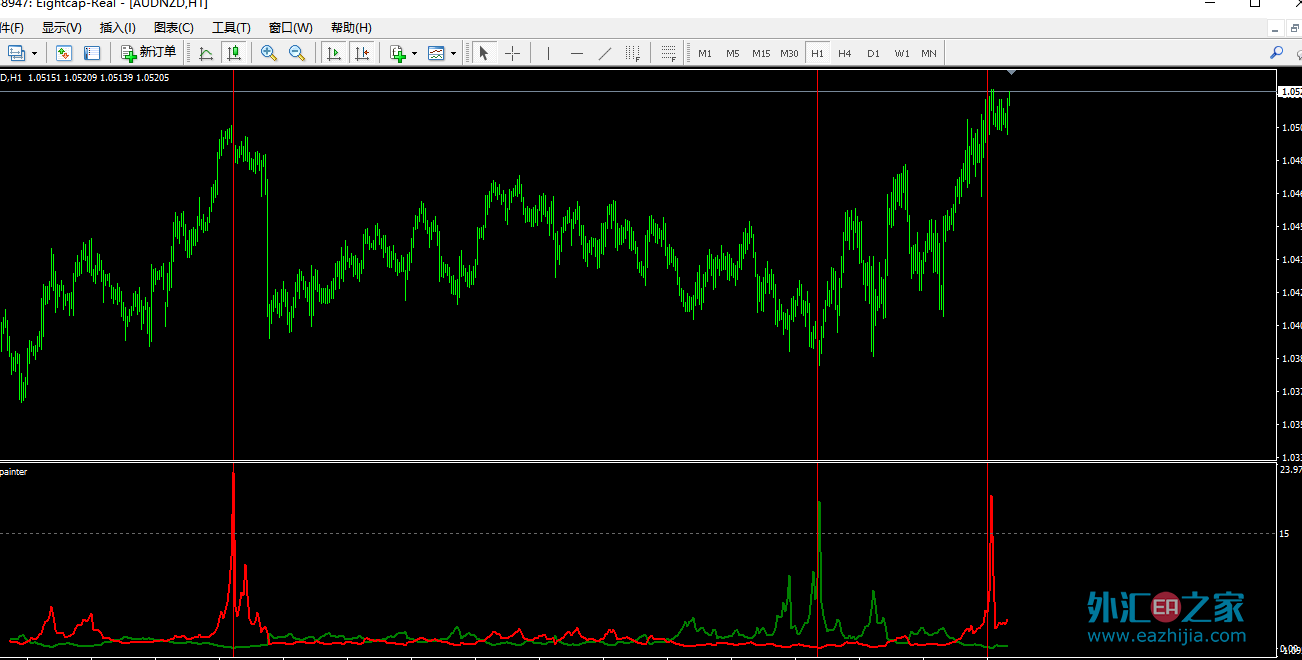Select the cursor arrow tool
This screenshot has width=1302, height=660.
coord(484,53)
